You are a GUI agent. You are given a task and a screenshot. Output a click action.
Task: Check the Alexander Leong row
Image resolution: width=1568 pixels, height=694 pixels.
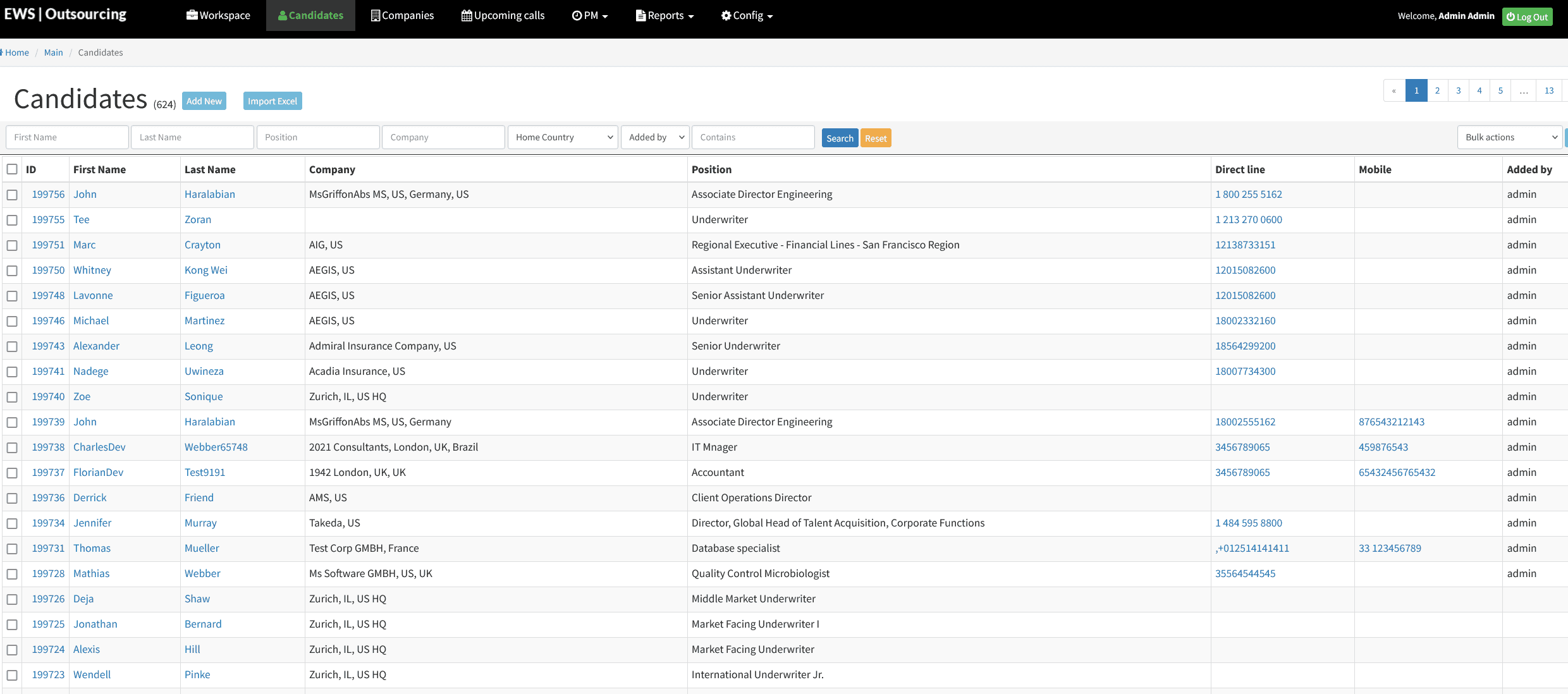pyautogui.click(x=12, y=346)
